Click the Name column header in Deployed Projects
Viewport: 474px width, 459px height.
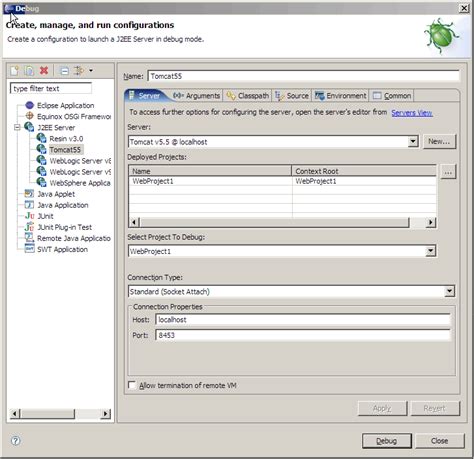coord(210,171)
